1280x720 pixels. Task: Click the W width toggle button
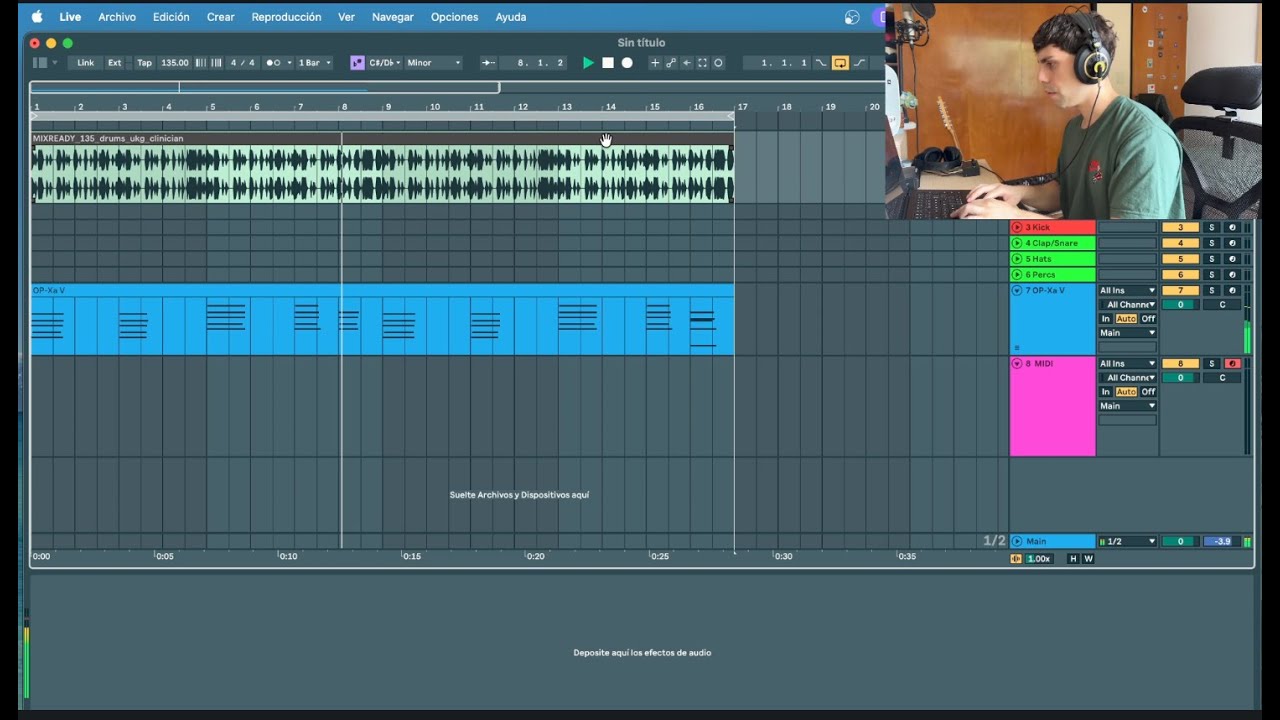[x=1089, y=559]
